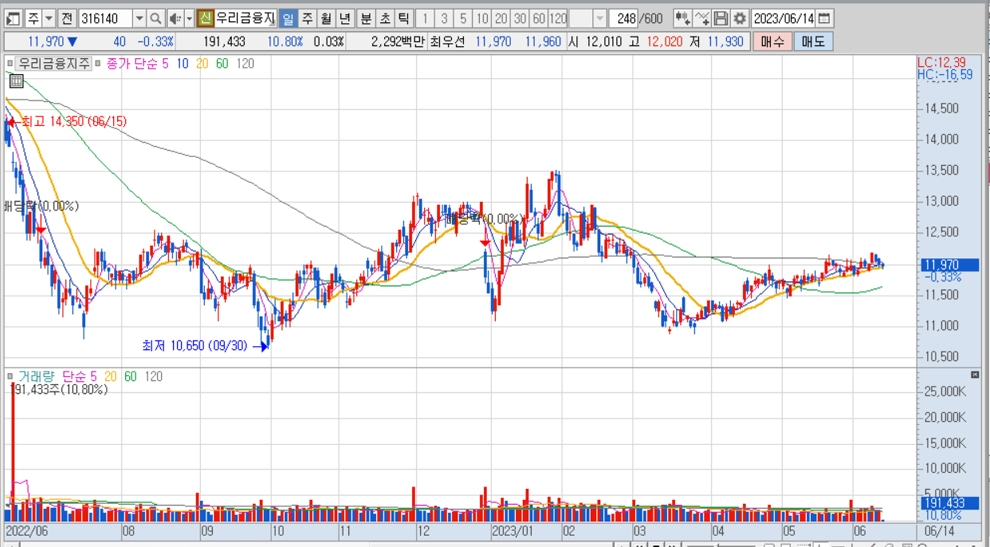The image size is (990, 547).
Task: Open the chart settings gear icon
Action: click(739, 18)
